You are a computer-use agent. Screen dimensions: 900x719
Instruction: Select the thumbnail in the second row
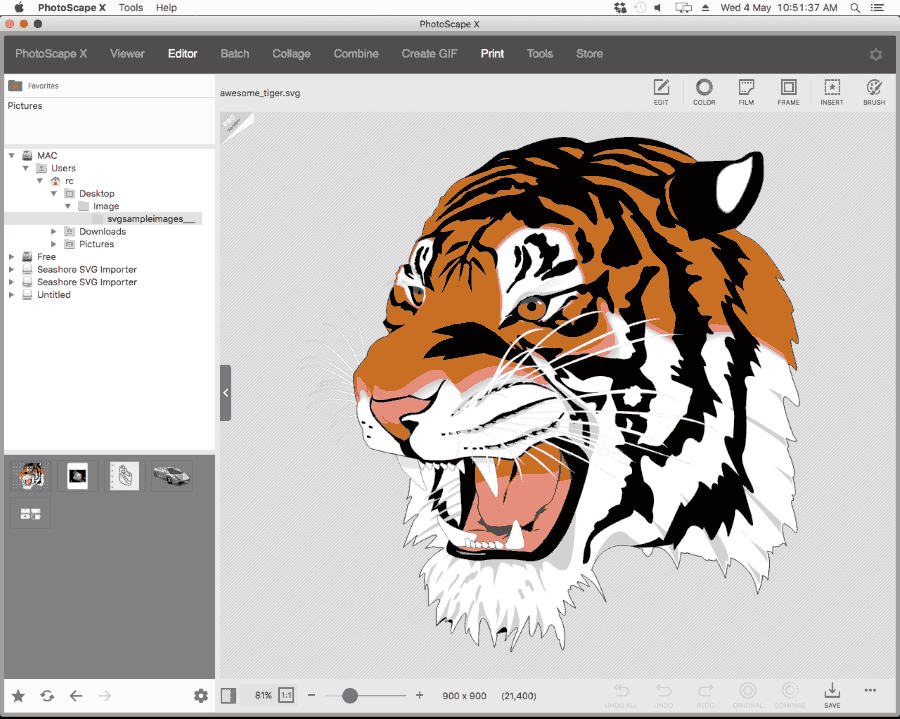[30, 514]
